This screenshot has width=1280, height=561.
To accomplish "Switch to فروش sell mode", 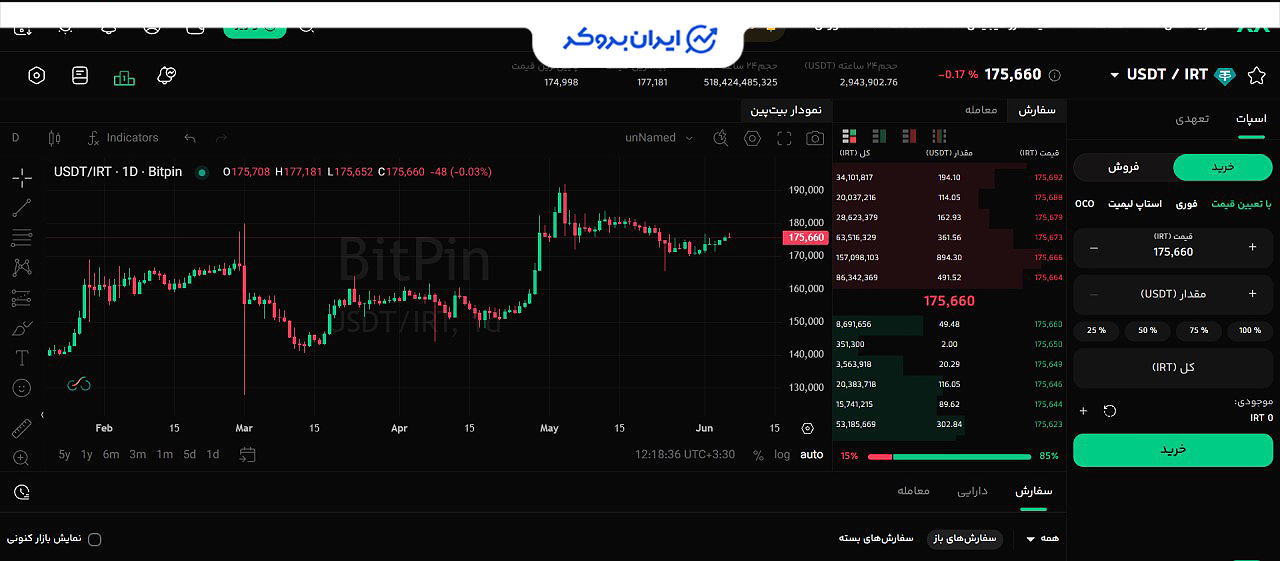I will (x=1123, y=167).
